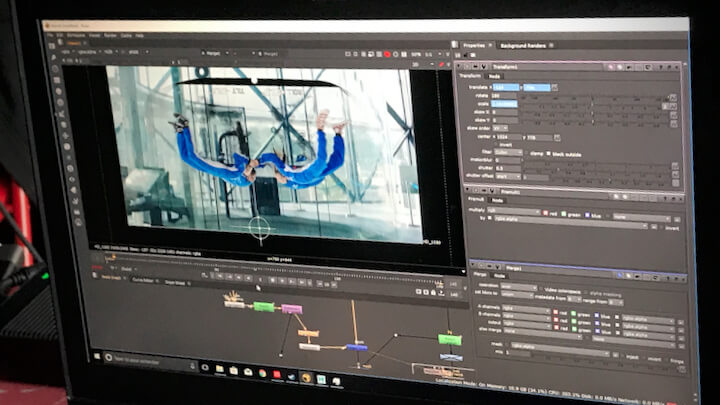Image resolution: width=720 pixels, height=405 pixels.
Task: Jump to first frame in playback controls
Action: pos(220,276)
